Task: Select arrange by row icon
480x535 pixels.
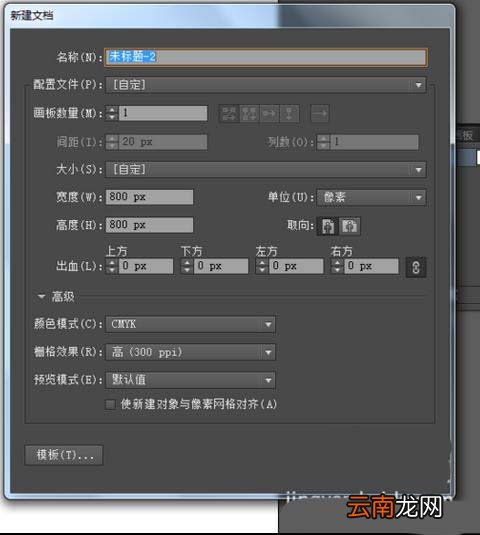Action: coord(269,113)
